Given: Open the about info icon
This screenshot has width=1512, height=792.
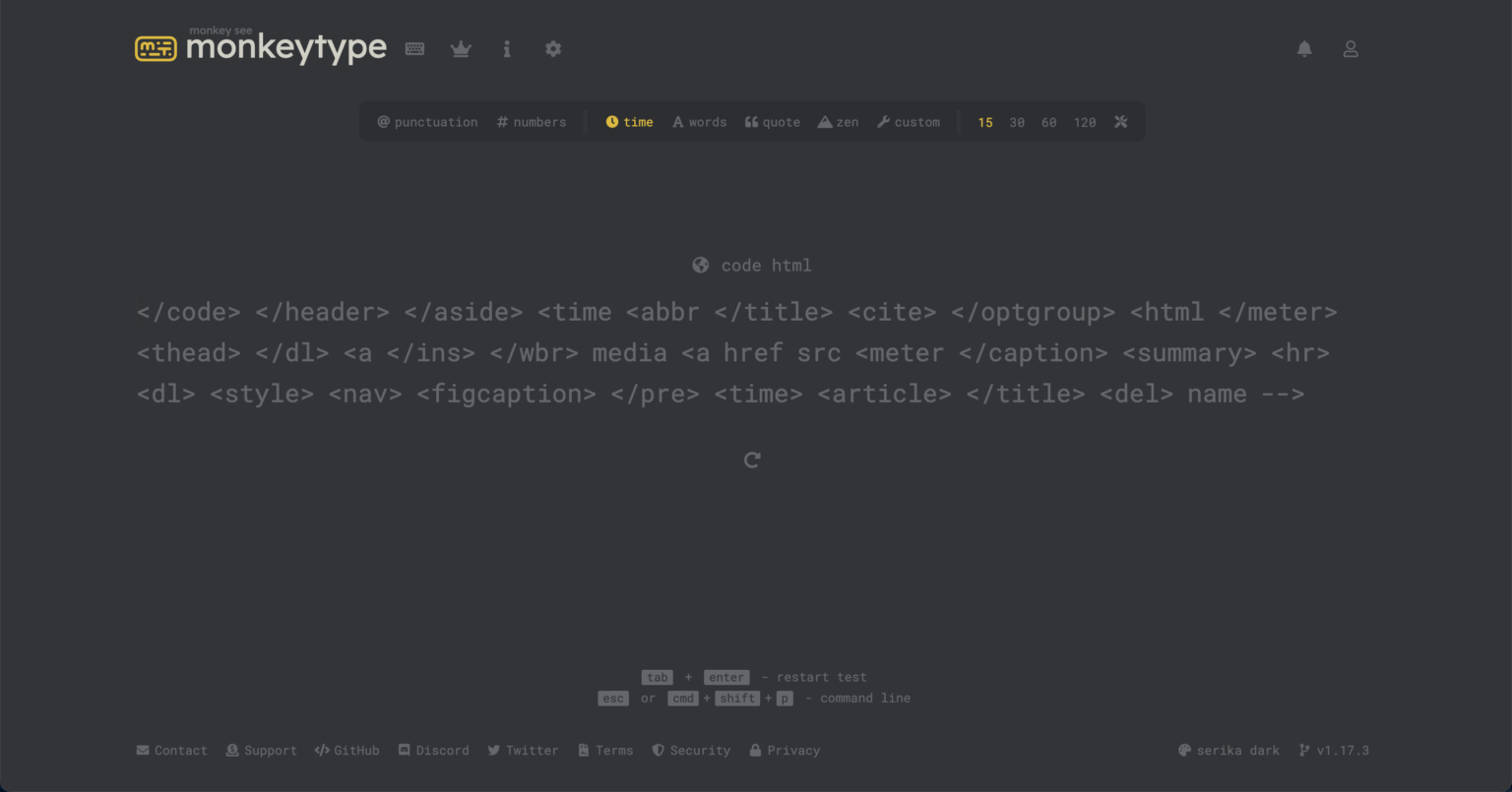Looking at the screenshot, I should pos(507,49).
